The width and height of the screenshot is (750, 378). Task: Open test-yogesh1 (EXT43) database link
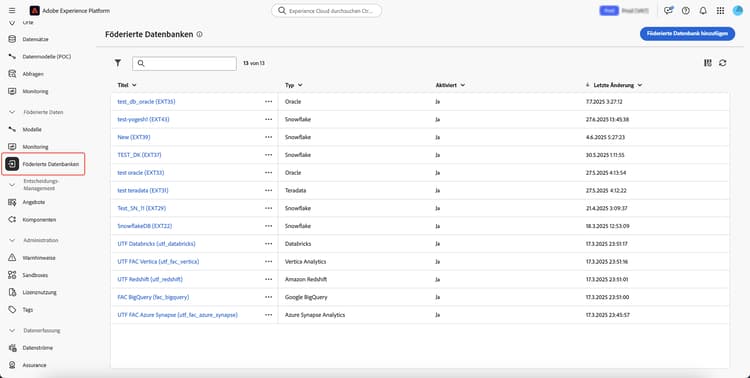click(143, 120)
